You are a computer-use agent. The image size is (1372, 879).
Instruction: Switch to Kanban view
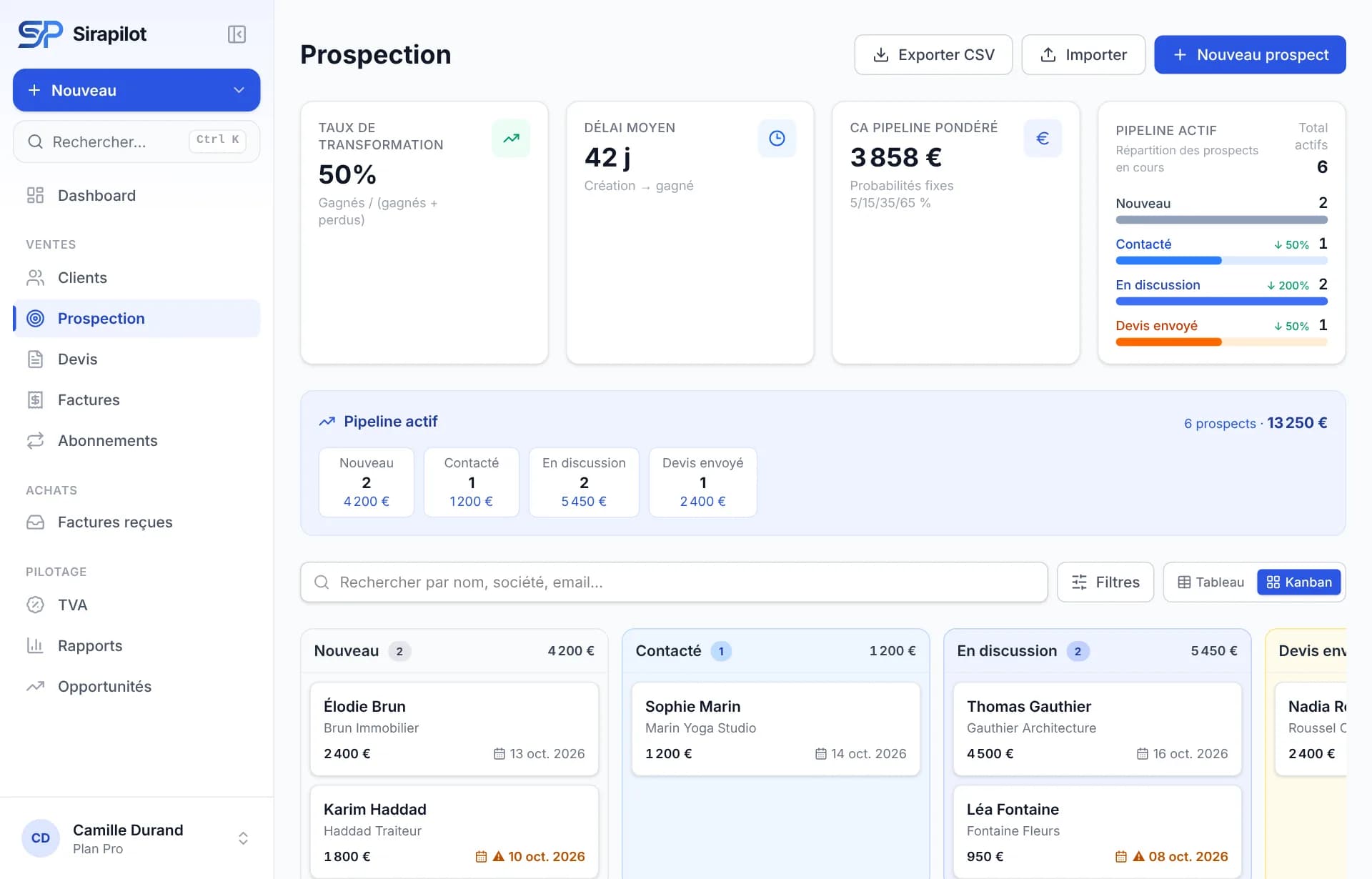click(1299, 582)
